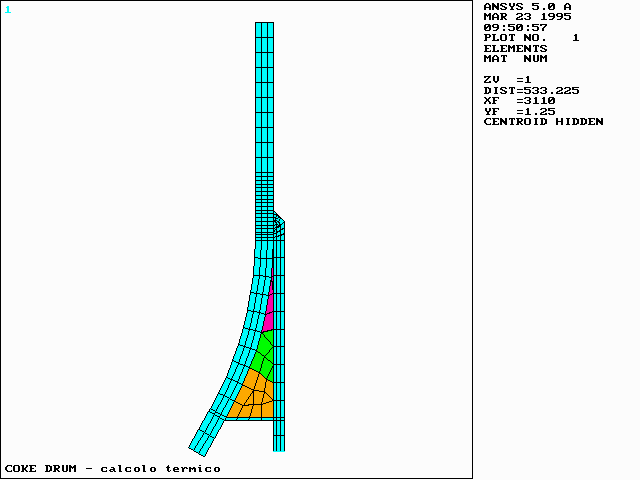Screen dimensions: 640x480
Task: Click the 'PLOT NO. 1' label
Action: click(531, 38)
